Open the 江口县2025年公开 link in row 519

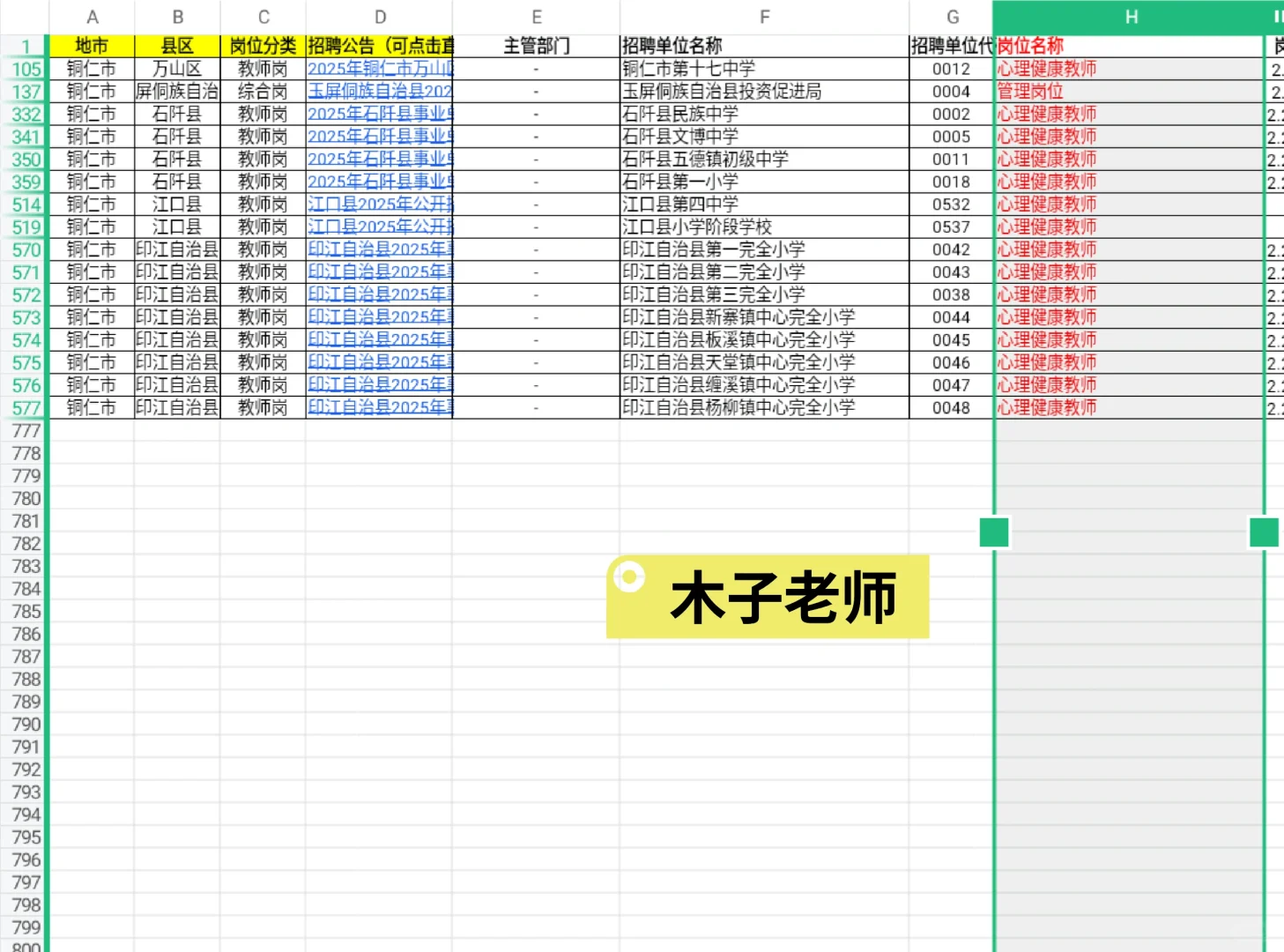pyautogui.click(x=380, y=227)
